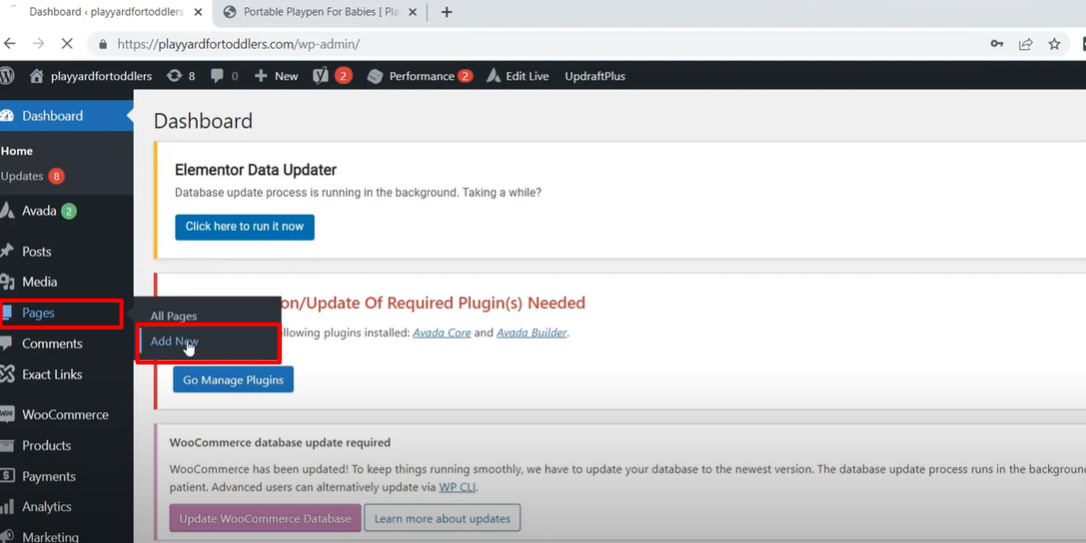Click the Go Manage Plugins button

233,380
